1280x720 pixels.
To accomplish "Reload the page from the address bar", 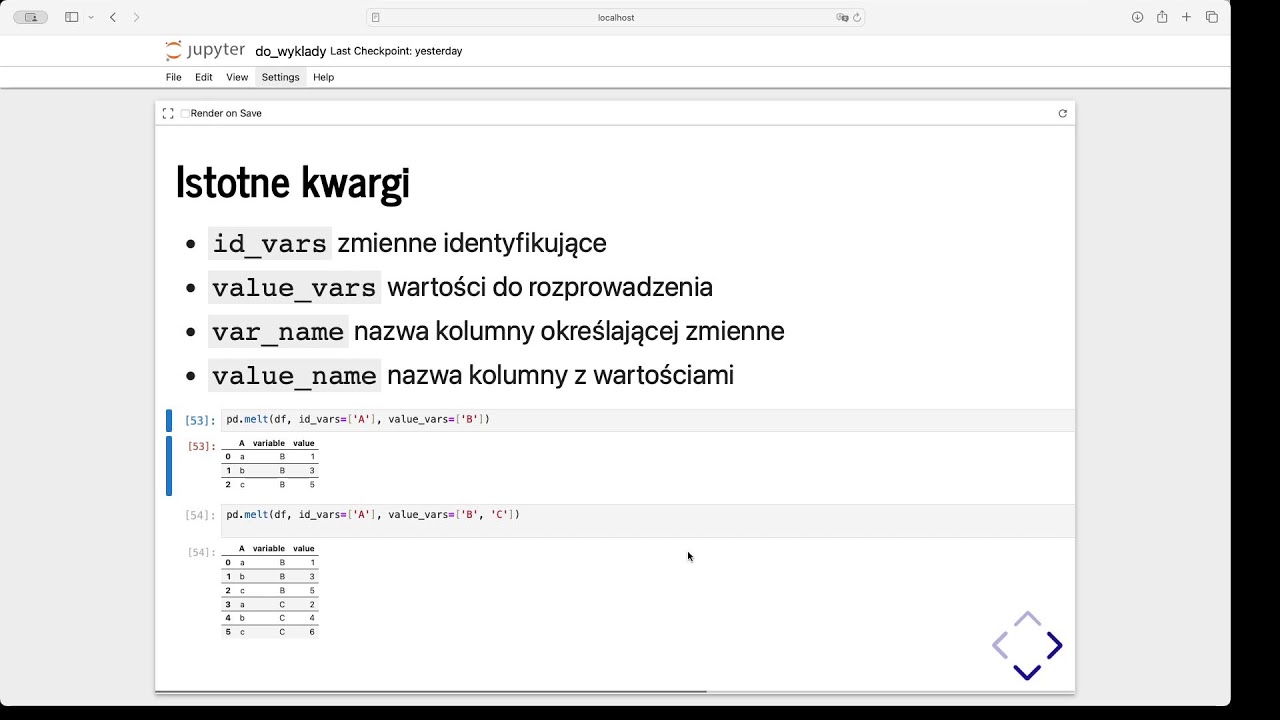I will pyautogui.click(x=857, y=17).
